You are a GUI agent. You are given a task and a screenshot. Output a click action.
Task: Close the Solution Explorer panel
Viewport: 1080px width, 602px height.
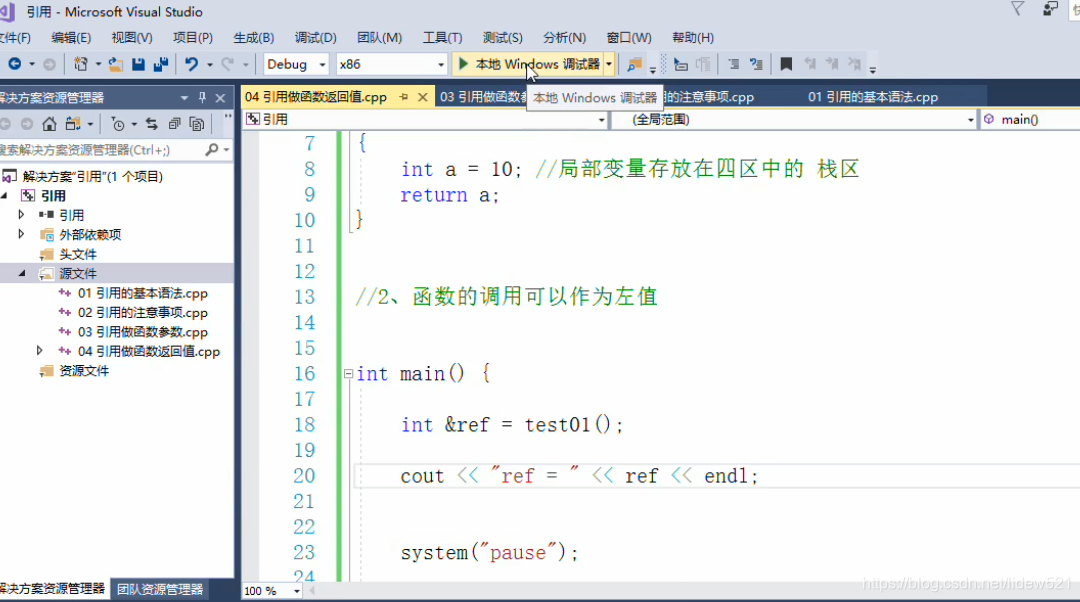(220, 98)
